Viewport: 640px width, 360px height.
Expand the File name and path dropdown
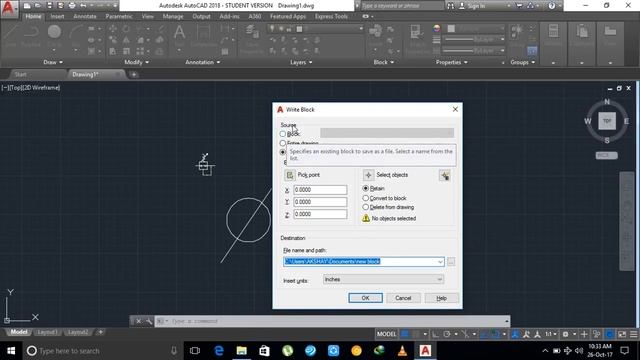click(440, 262)
